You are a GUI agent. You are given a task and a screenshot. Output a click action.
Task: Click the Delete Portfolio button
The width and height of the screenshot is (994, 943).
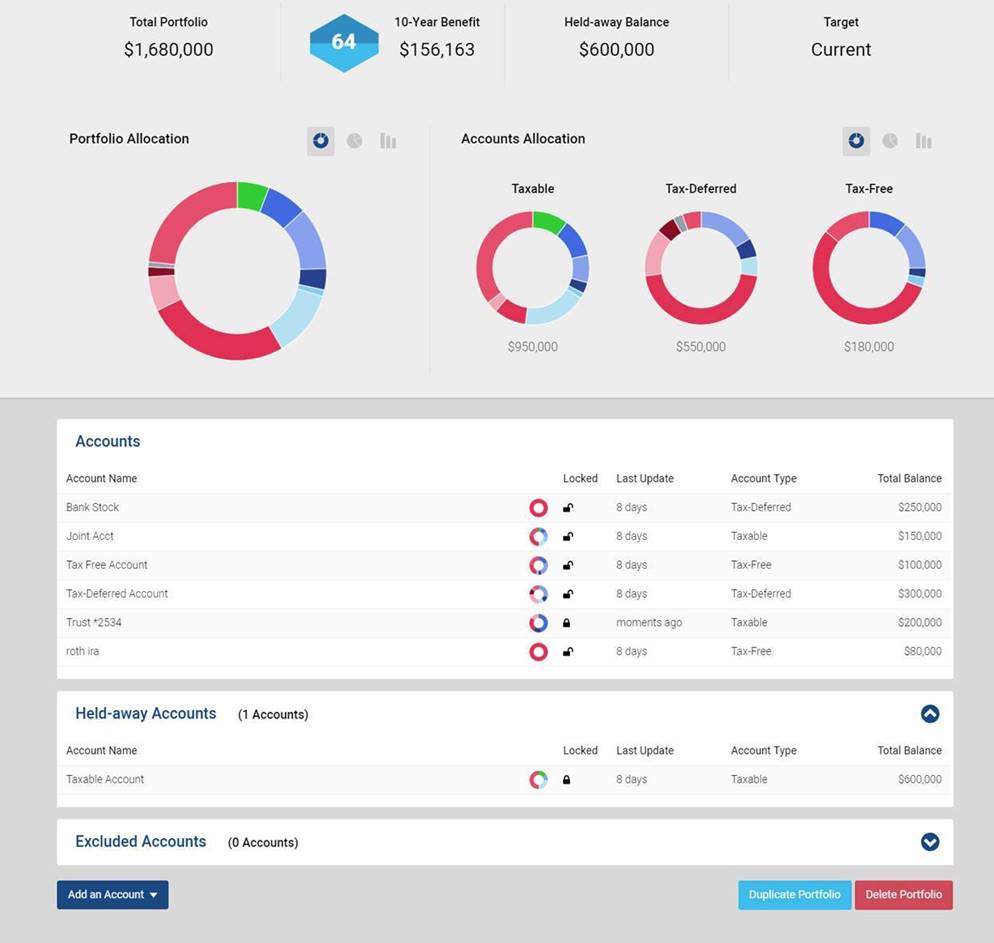(903, 895)
